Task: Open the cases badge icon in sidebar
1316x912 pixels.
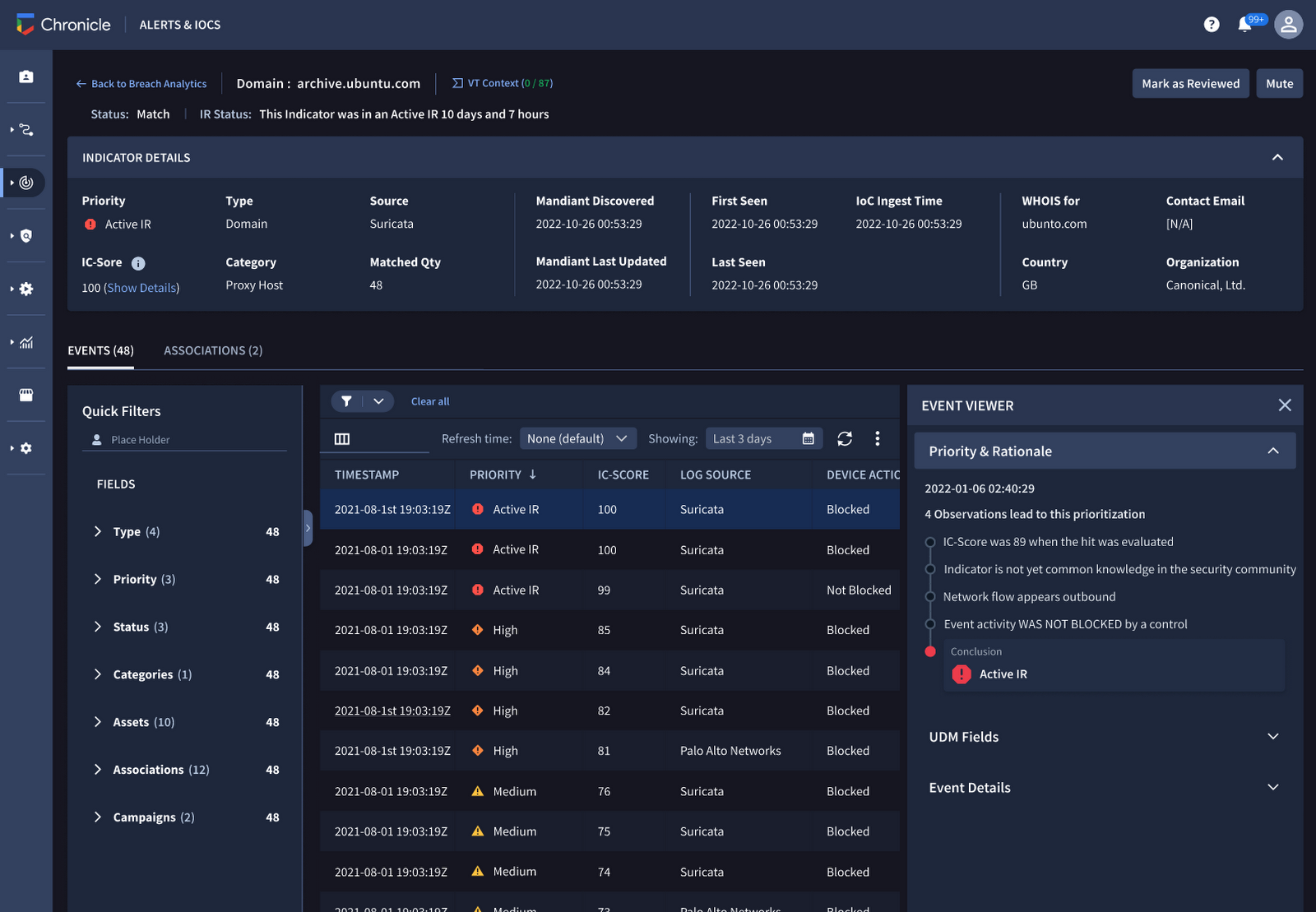Action: (26, 76)
